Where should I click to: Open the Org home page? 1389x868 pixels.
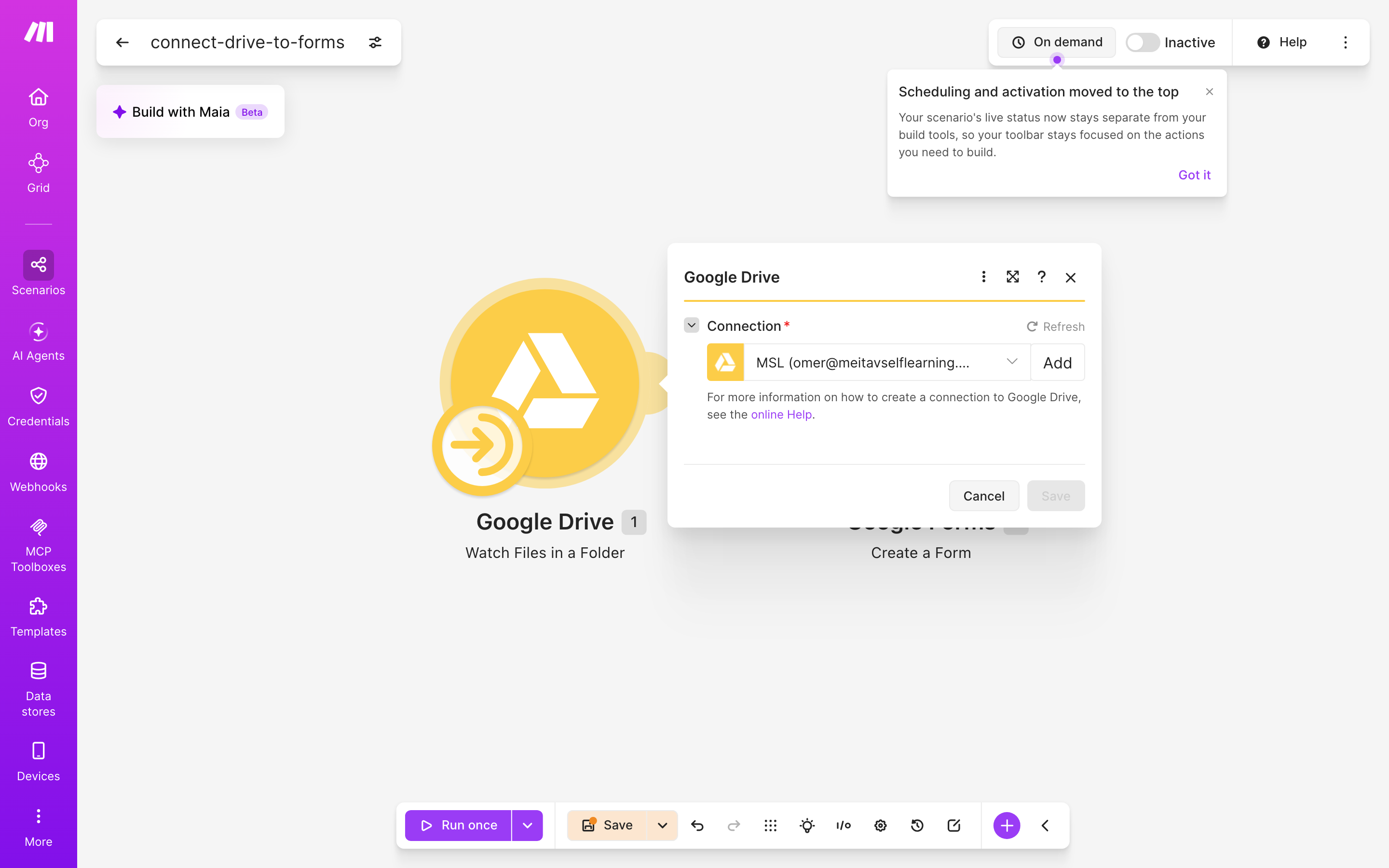(39, 108)
